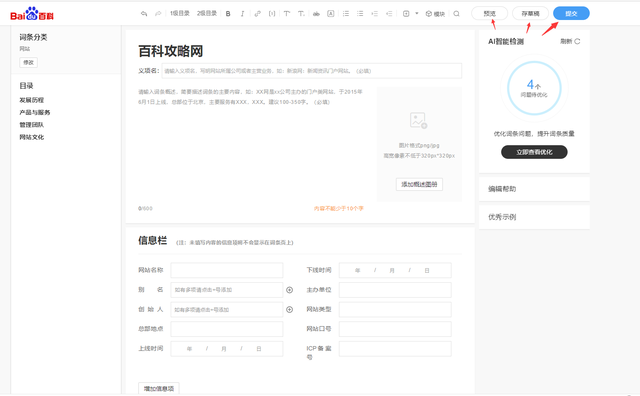This screenshot has height=396, width=640.
Task: Click the redo arrow in the toolbar
Action: (158, 13)
